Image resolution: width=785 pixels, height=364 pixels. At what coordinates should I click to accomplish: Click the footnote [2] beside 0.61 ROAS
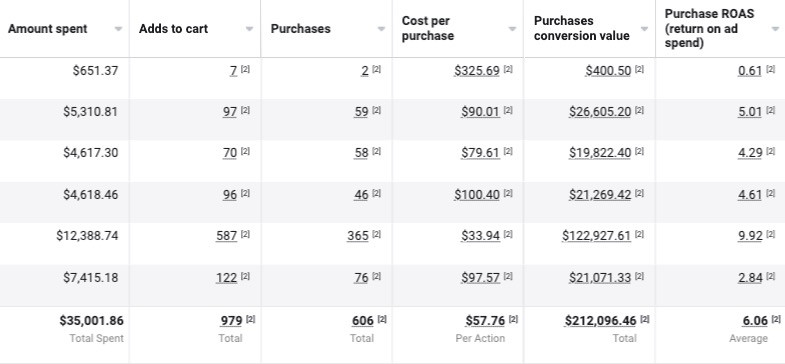(x=770, y=70)
